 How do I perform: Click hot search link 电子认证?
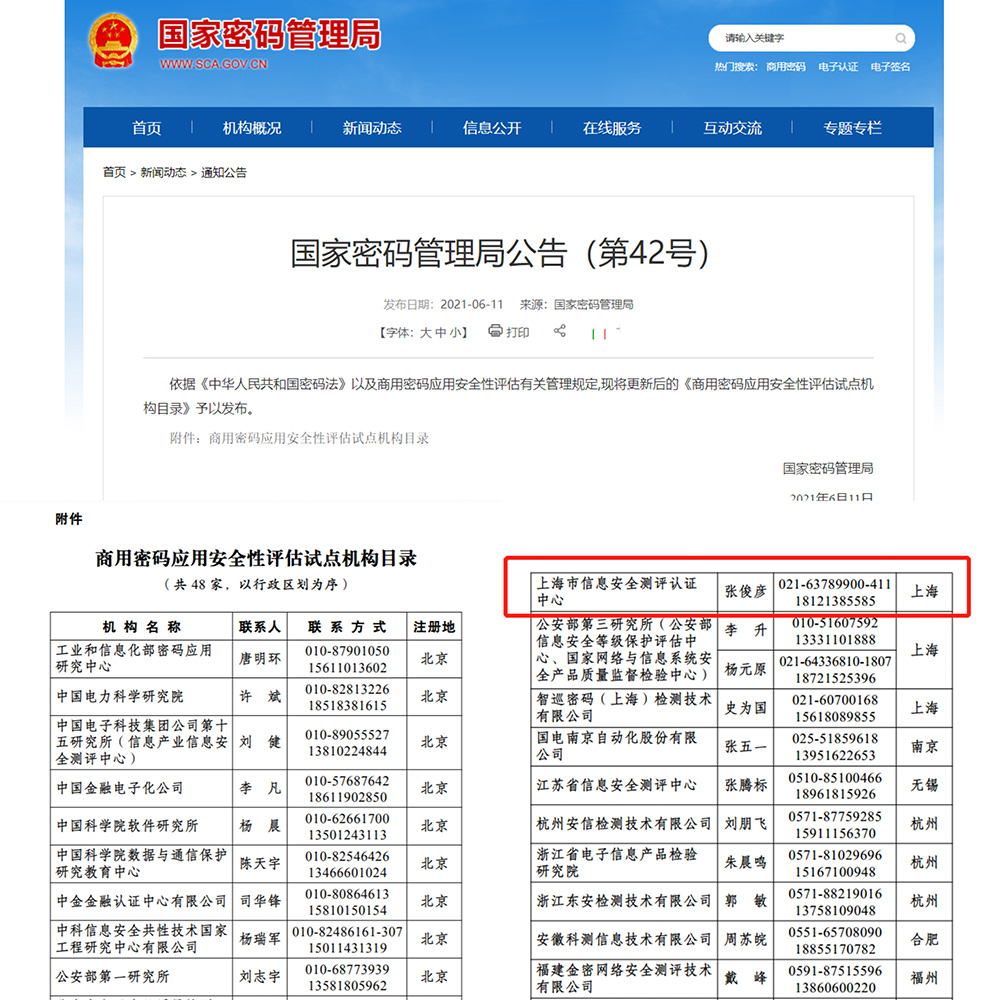click(838, 67)
